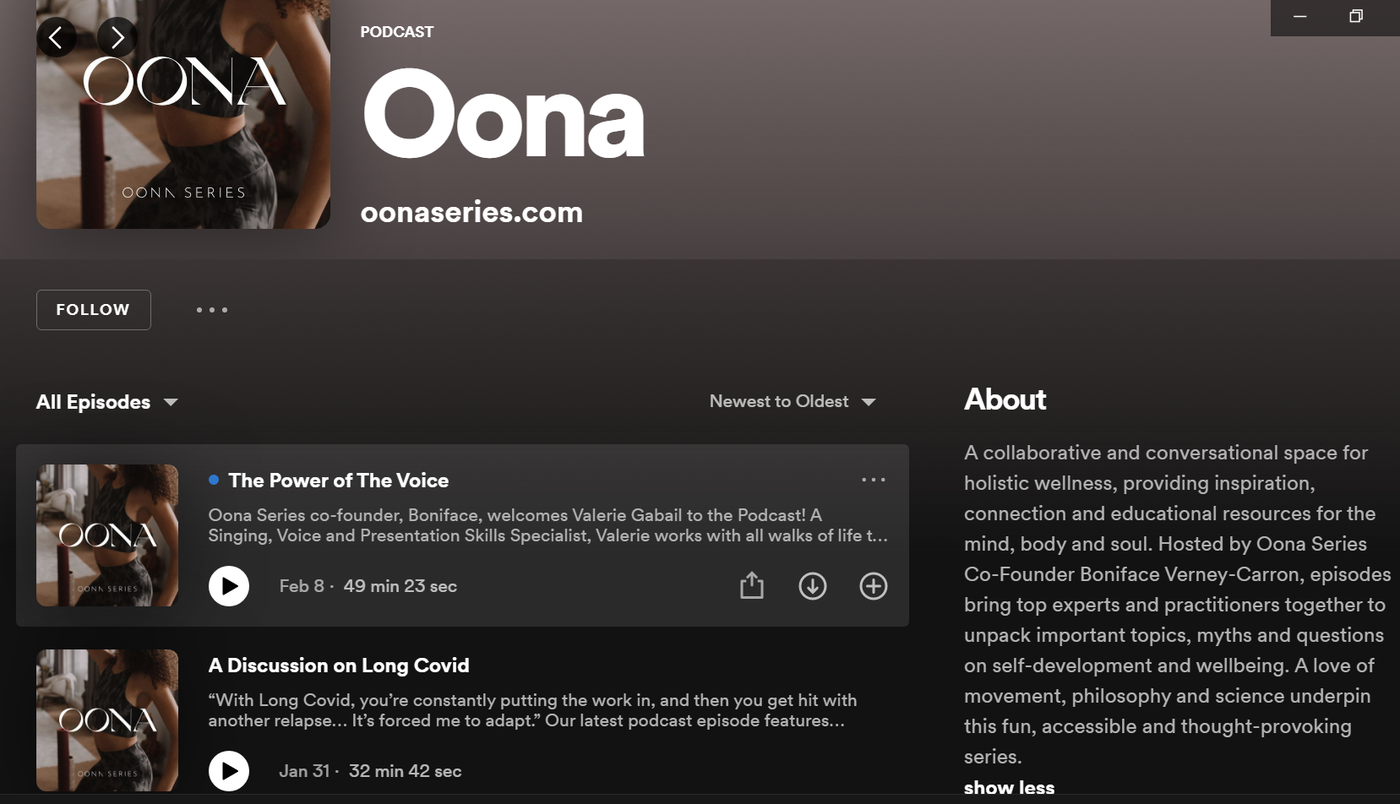Open A Discussion on Long Covid title
Image resolution: width=1400 pixels, height=804 pixels.
(x=338, y=665)
